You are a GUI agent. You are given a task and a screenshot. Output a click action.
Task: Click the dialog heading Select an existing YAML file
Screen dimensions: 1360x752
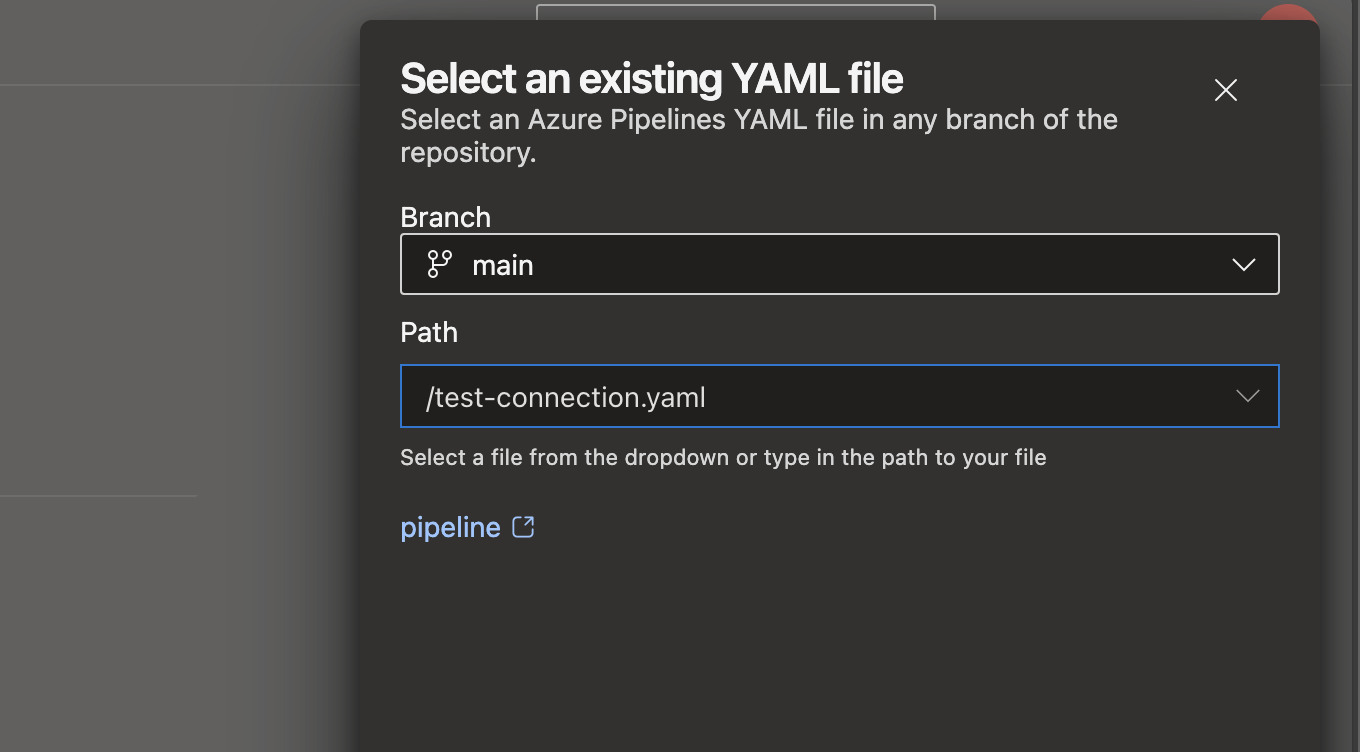651,79
